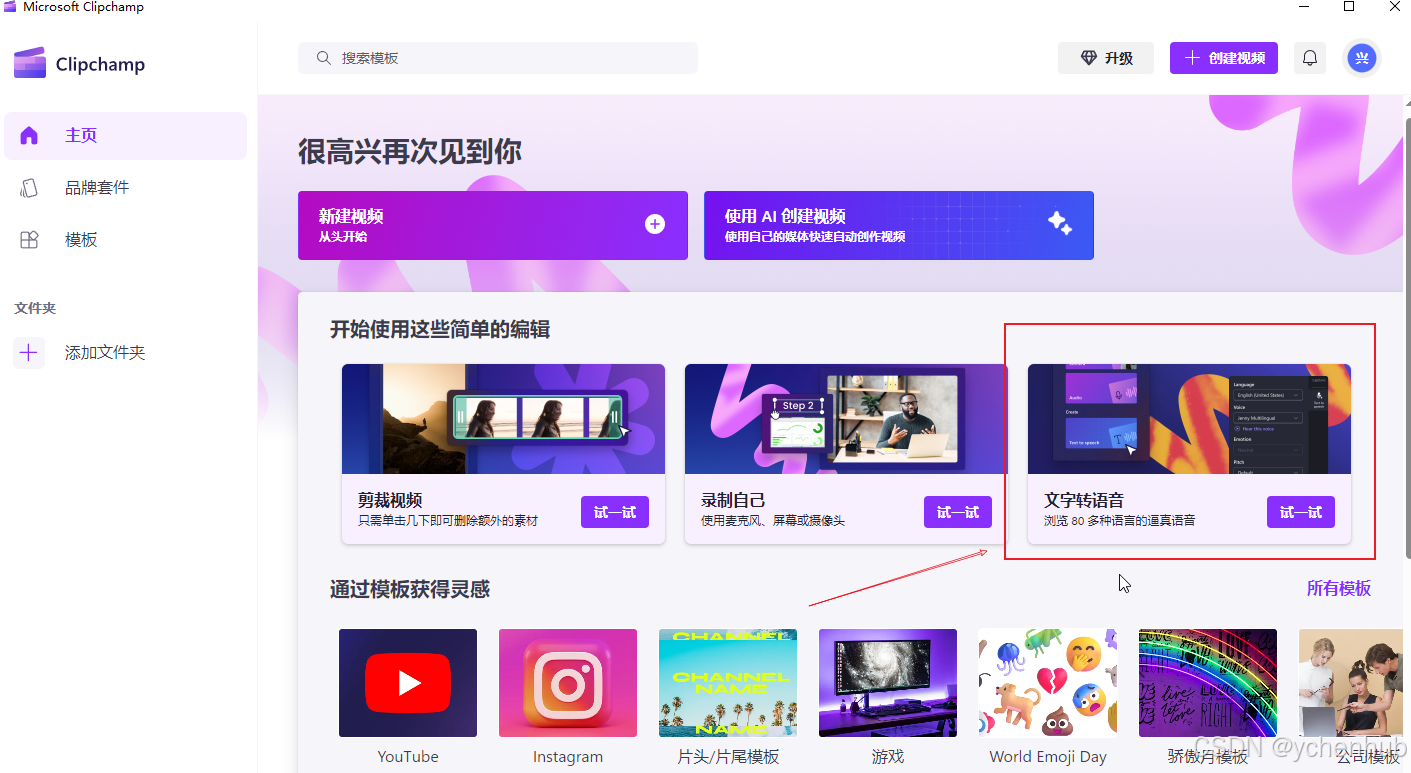Viewport: 1411px width, 773px height.
Task: Click the 录制自己 card title
Action: click(733, 500)
